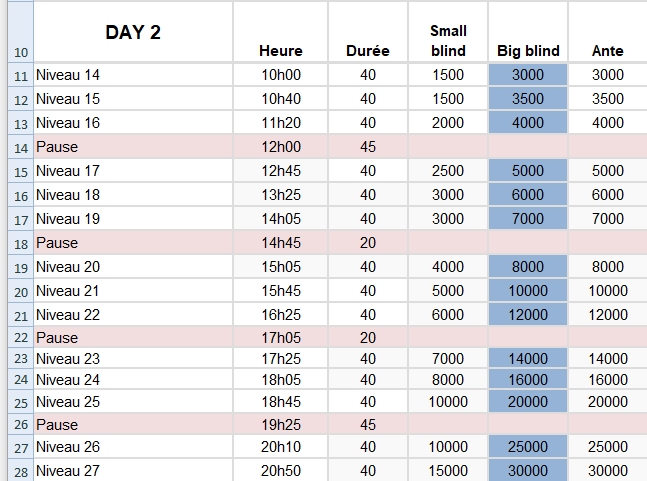
Task: Select the 15000 small blind cell
Action: [x=448, y=471]
